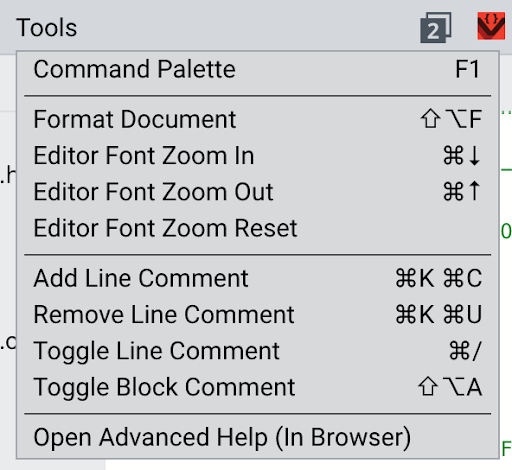The image size is (512, 470).
Task: Click the ⌘/ shortcut of Toggle Line Comment
Action: pos(465,351)
